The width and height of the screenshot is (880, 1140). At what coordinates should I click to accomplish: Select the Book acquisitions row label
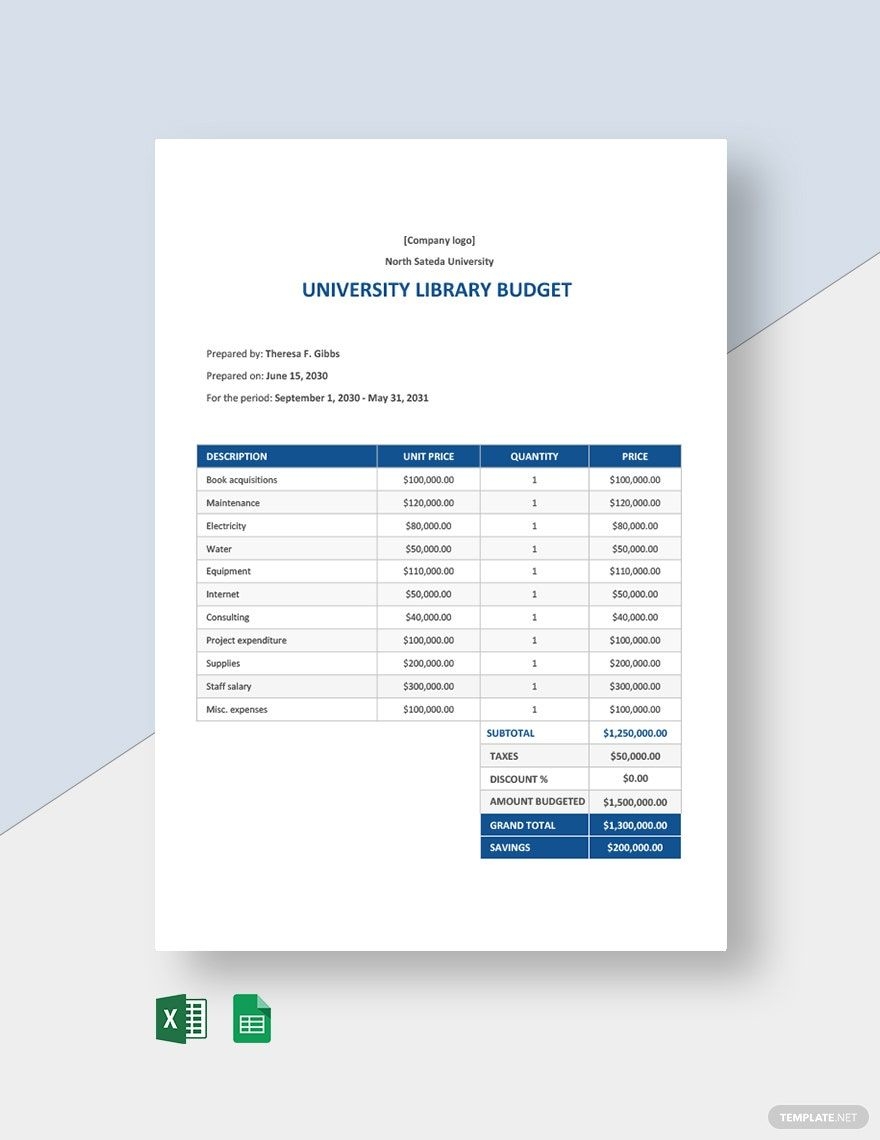[242, 480]
